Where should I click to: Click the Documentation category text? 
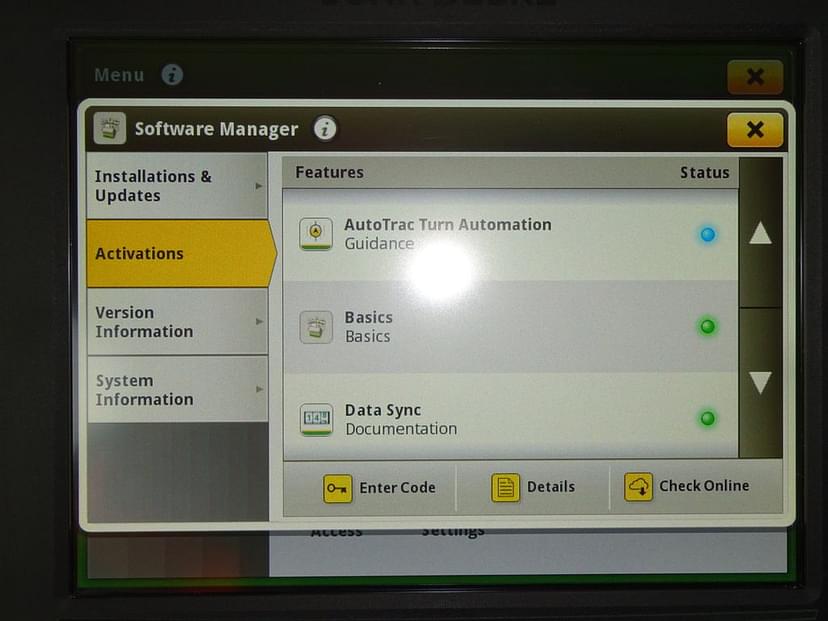(x=401, y=429)
